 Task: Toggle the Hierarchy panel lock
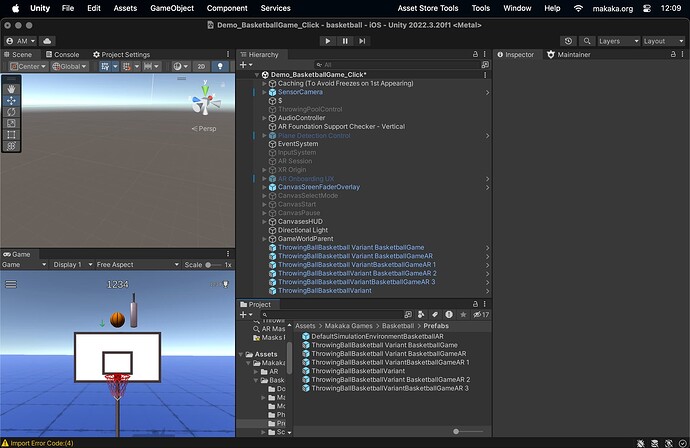coord(476,55)
